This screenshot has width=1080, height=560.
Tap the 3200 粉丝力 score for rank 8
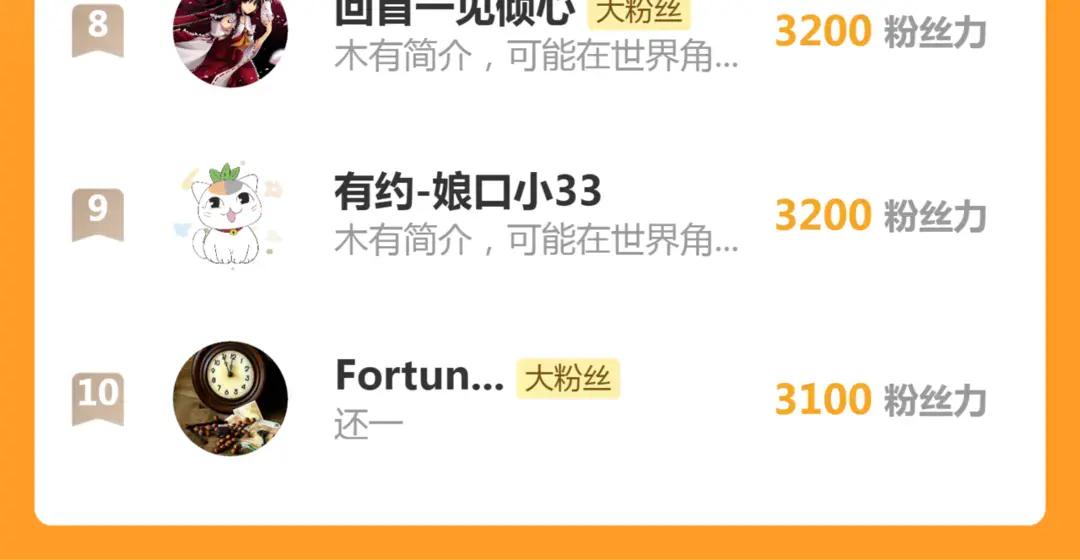(x=880, y=32)
